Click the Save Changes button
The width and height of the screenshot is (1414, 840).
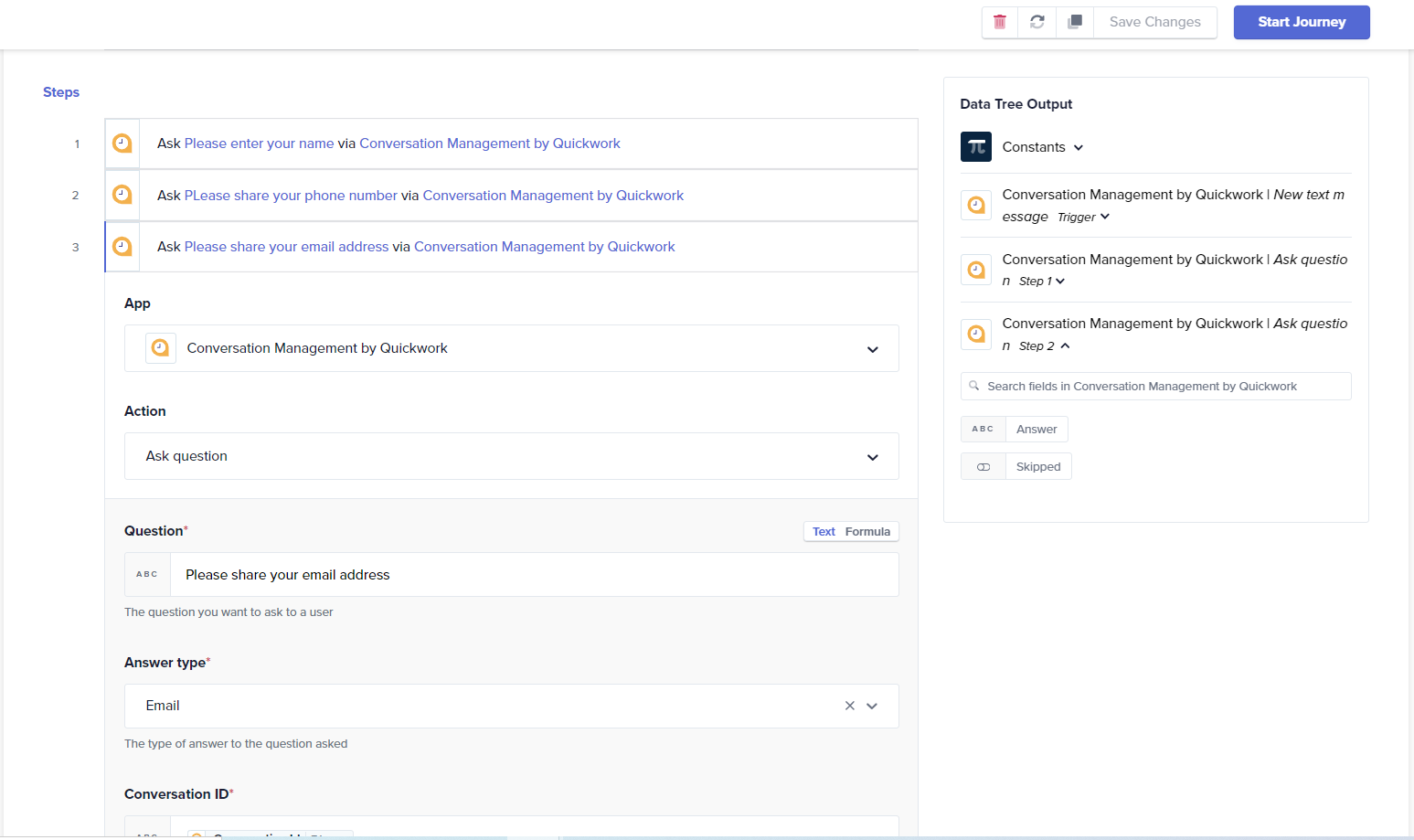point(1155,22)
